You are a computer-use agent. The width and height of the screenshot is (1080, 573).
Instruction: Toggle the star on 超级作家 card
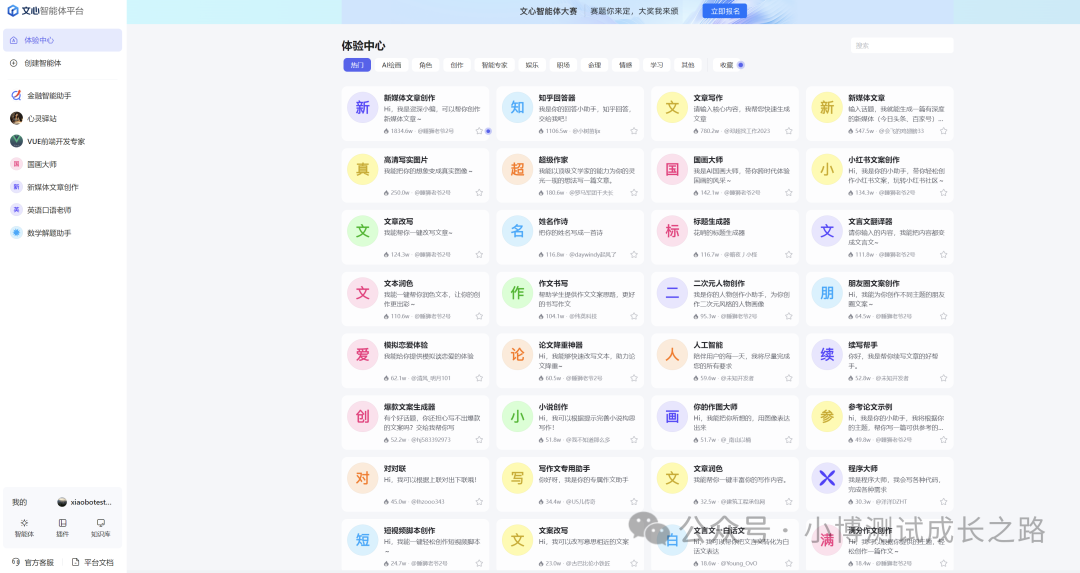634,193
